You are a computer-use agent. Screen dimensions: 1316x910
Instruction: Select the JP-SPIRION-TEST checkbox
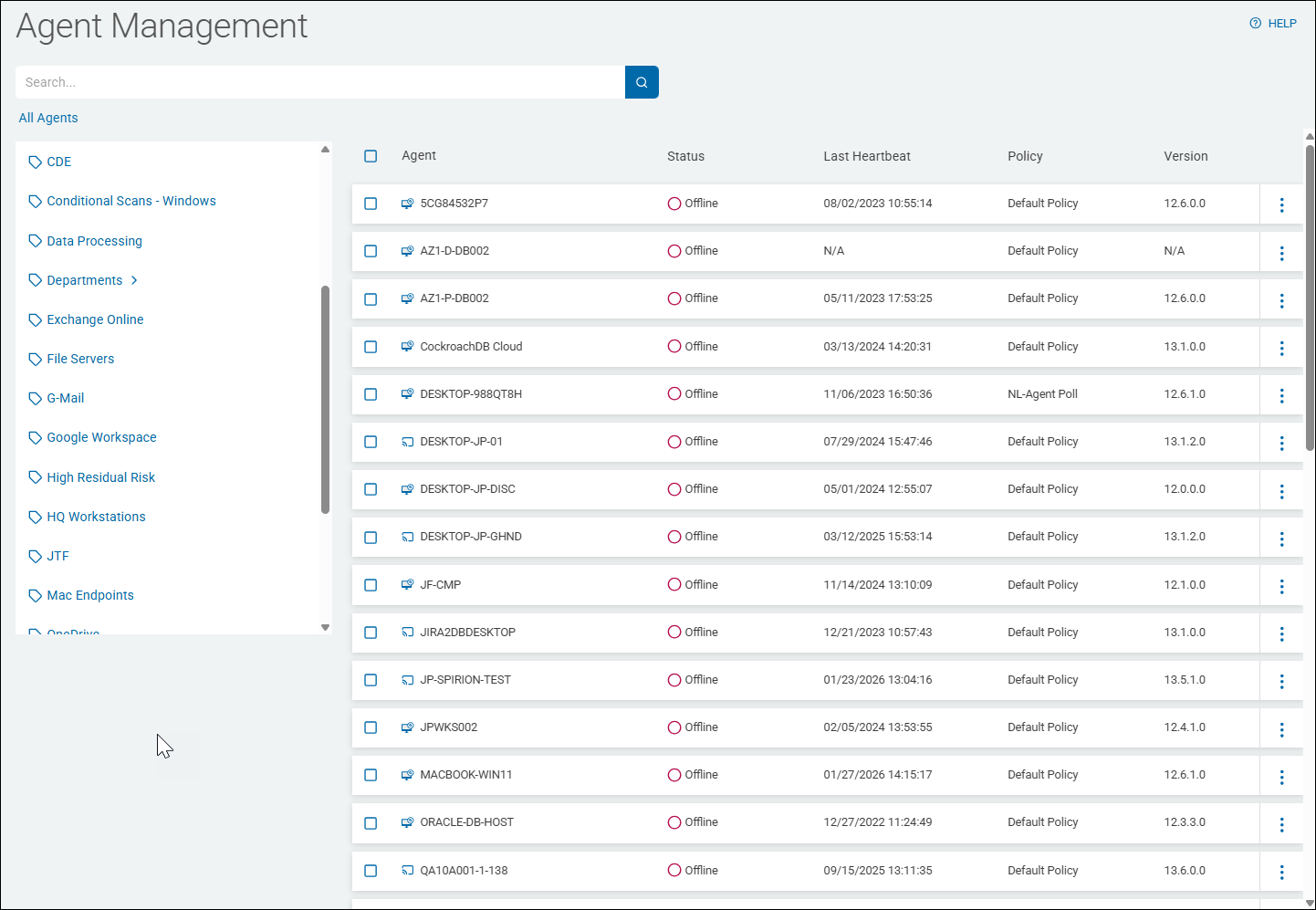tap(371, 680)
